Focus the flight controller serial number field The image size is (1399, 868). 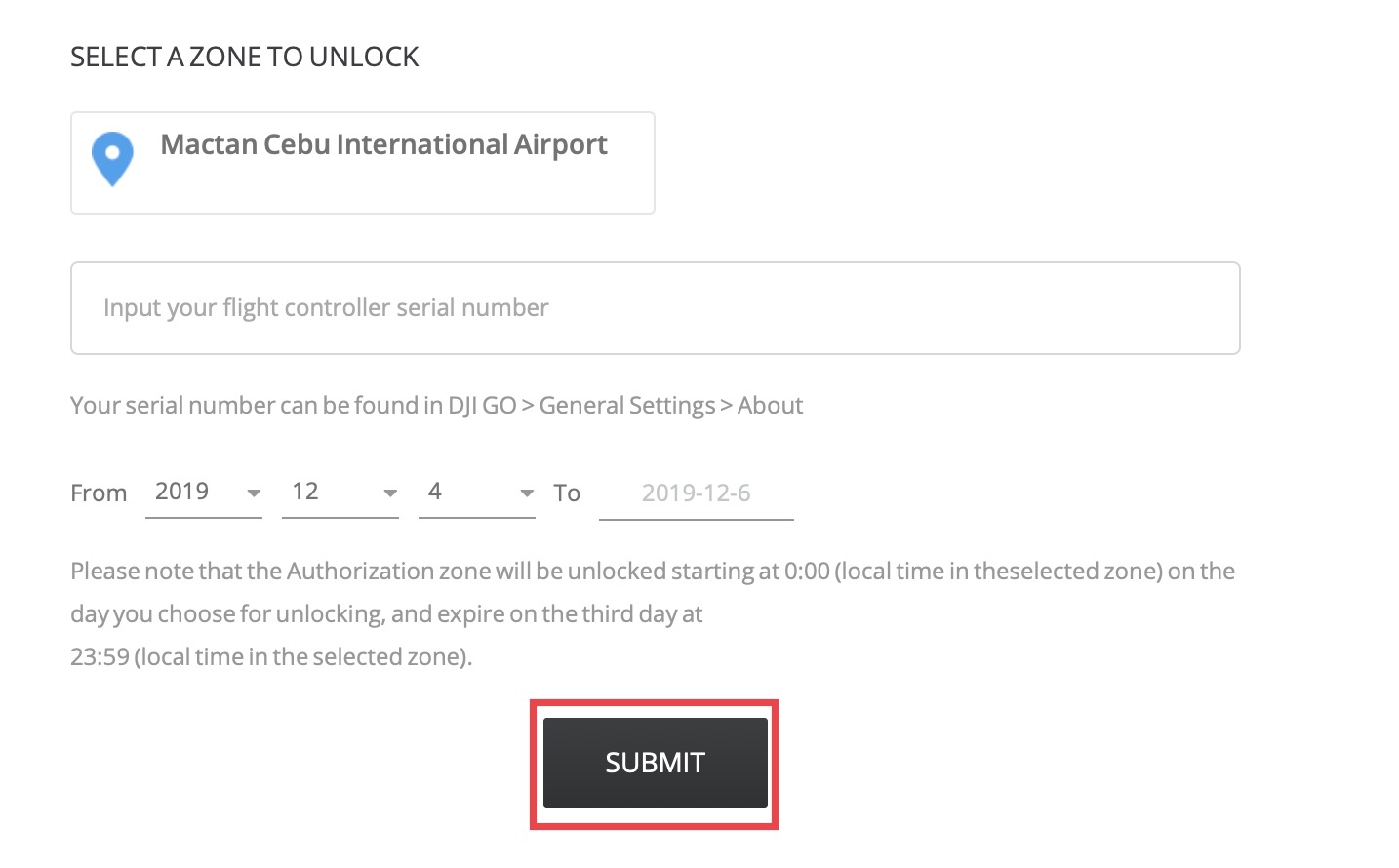[x=655, y=308]
